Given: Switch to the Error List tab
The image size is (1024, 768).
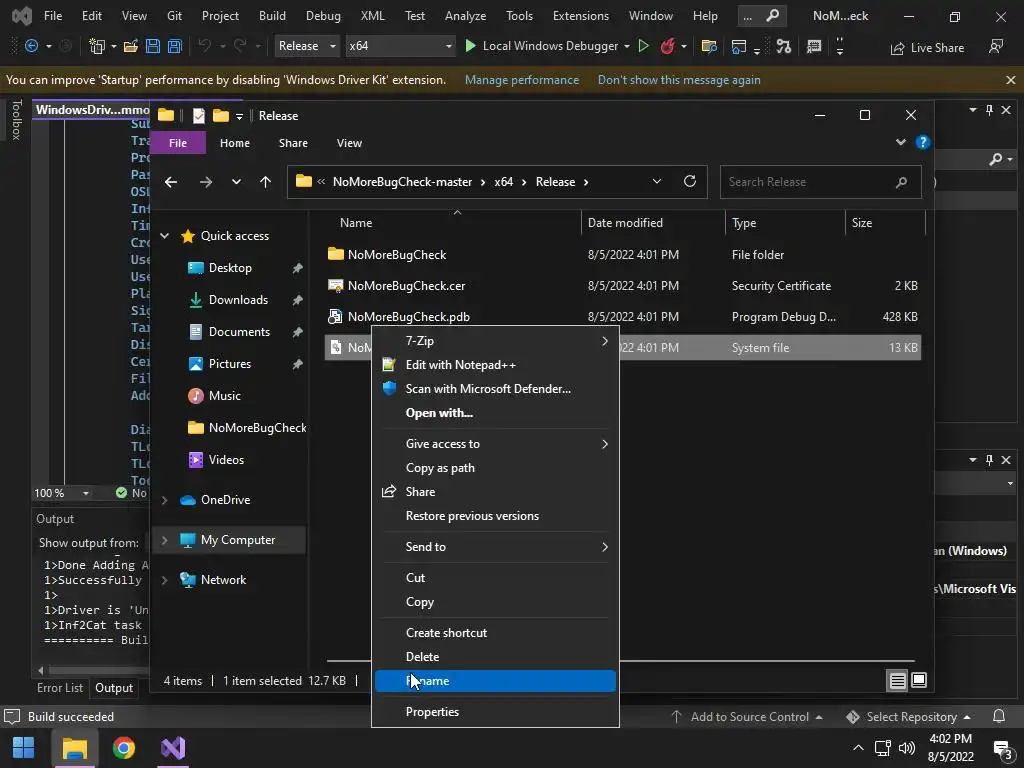Looking at the screenshot, I should click(59, 688).
